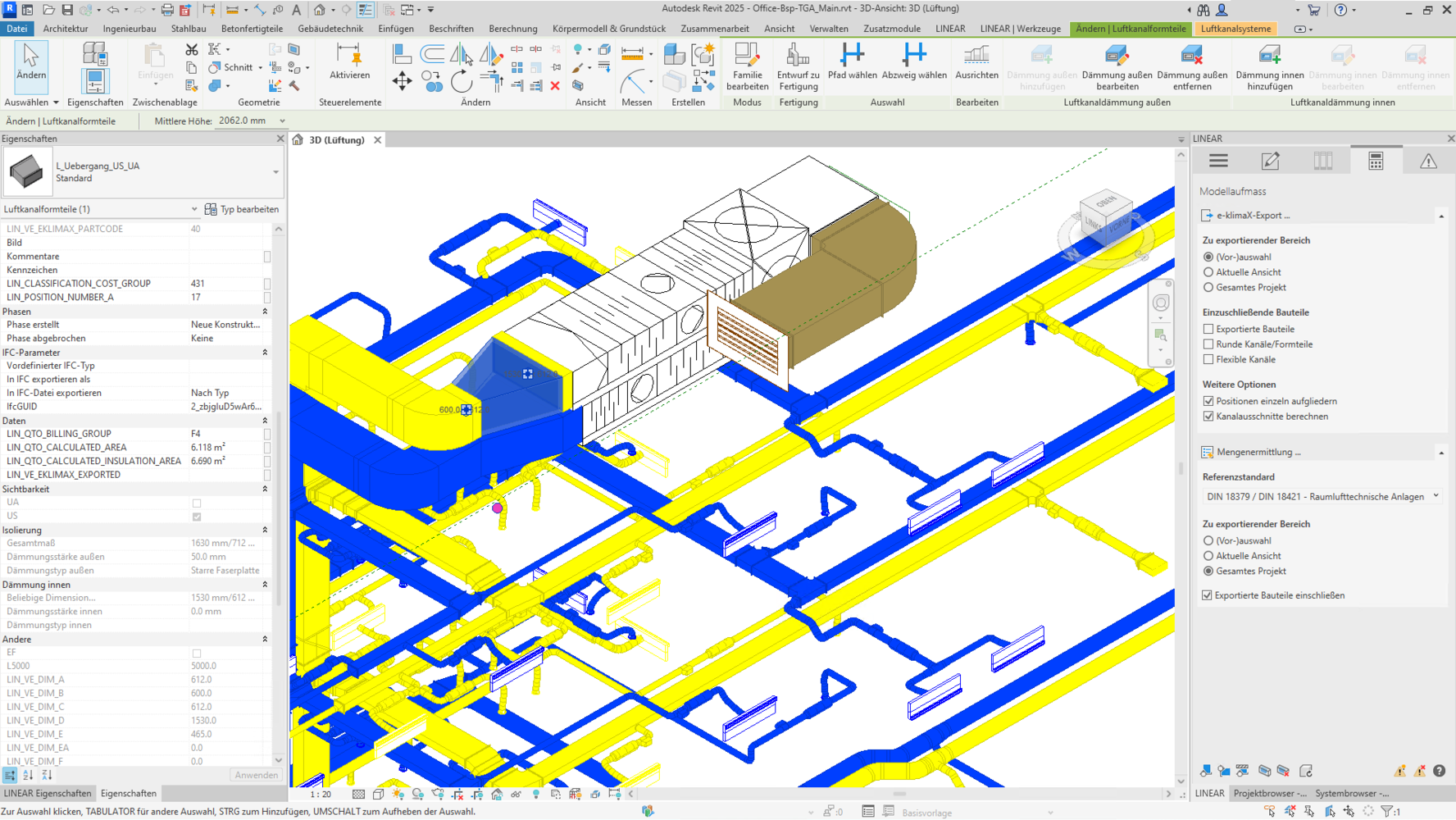Collapse the IFC-Parameter properties group
The image size is (1456, 820).
[265, 353]
